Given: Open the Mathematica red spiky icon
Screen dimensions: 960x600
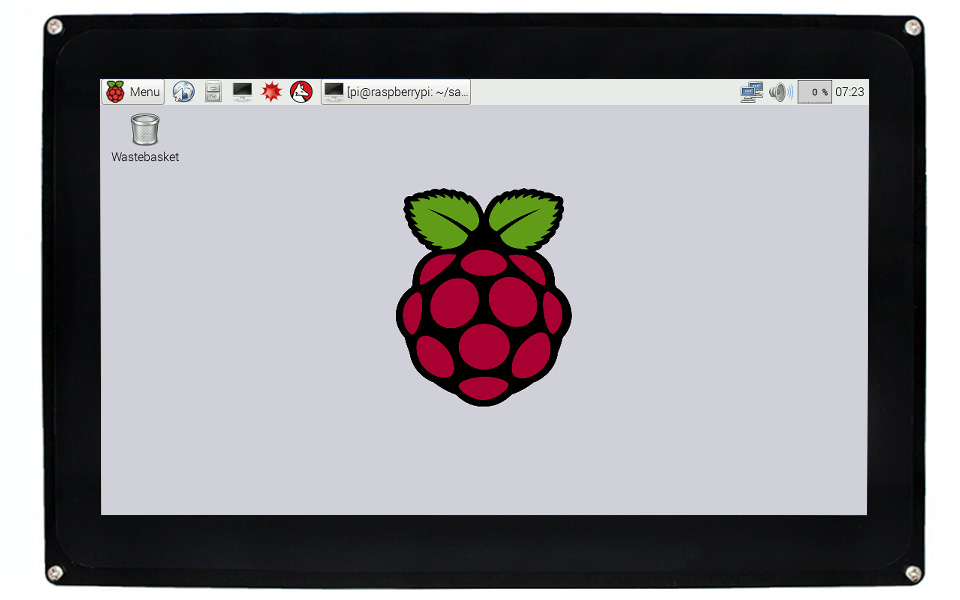Looking at the screenshot, I should [x=271, y=92].
